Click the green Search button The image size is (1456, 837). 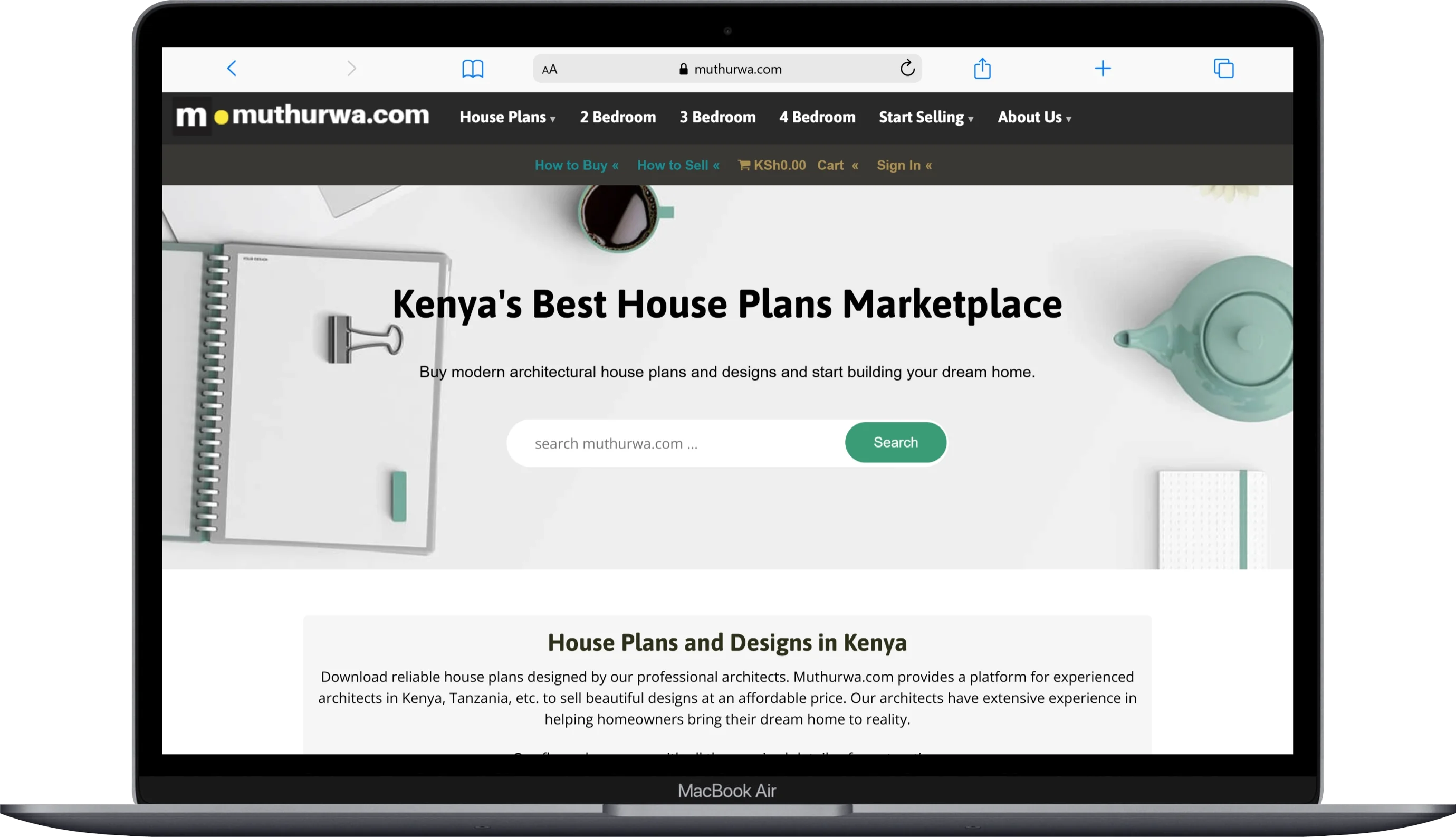pos(895,442)
